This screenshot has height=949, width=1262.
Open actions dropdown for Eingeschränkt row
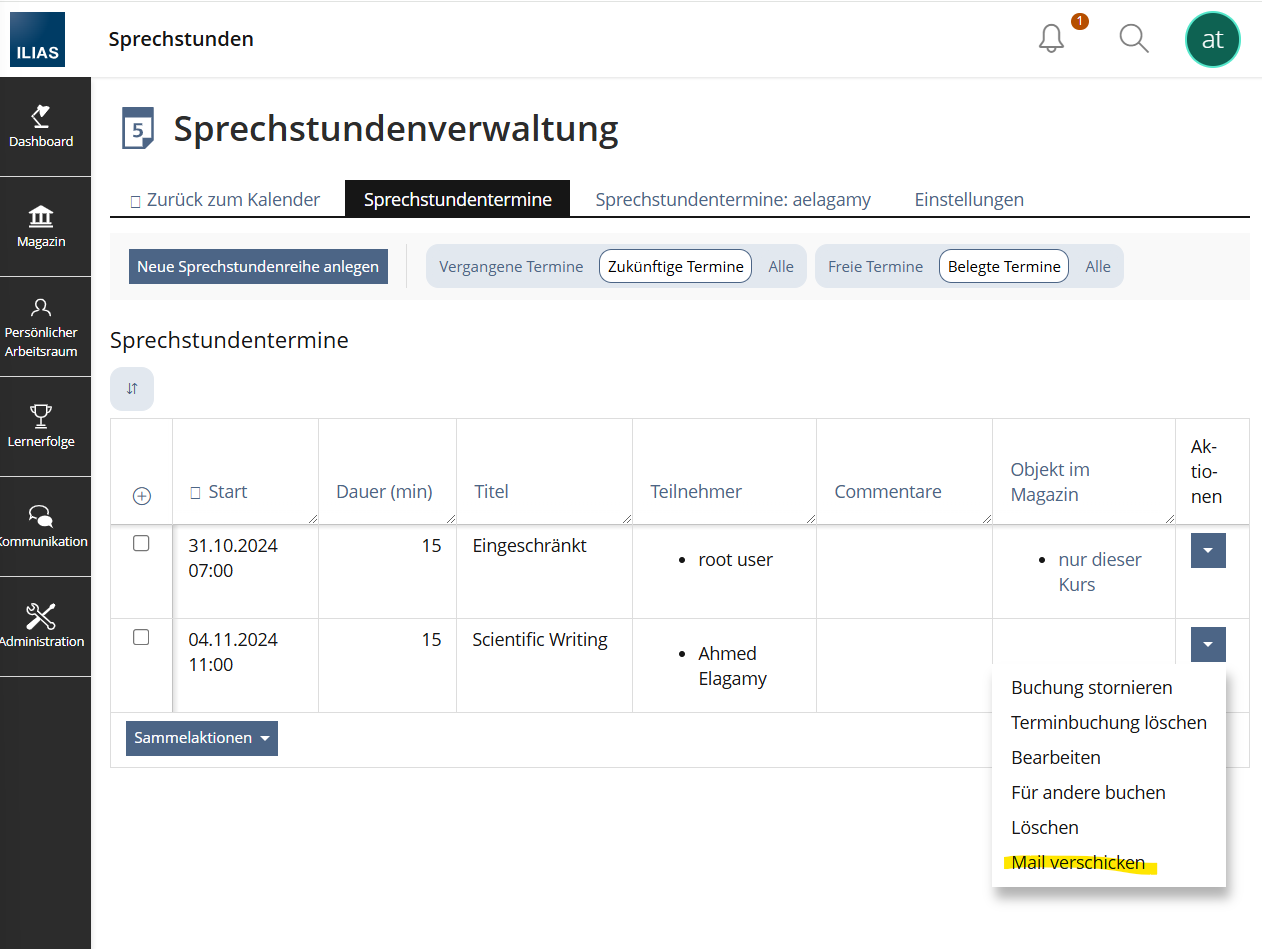1208,551
